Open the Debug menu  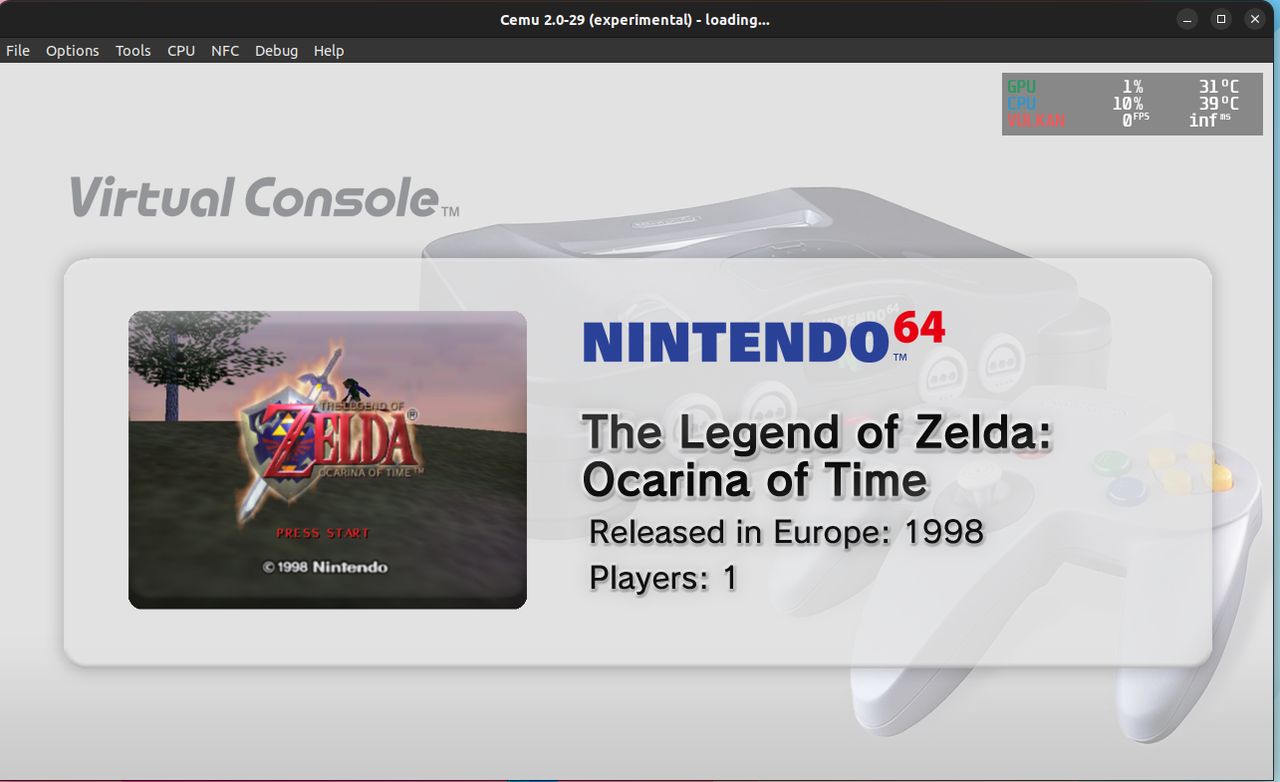(276, 51)
